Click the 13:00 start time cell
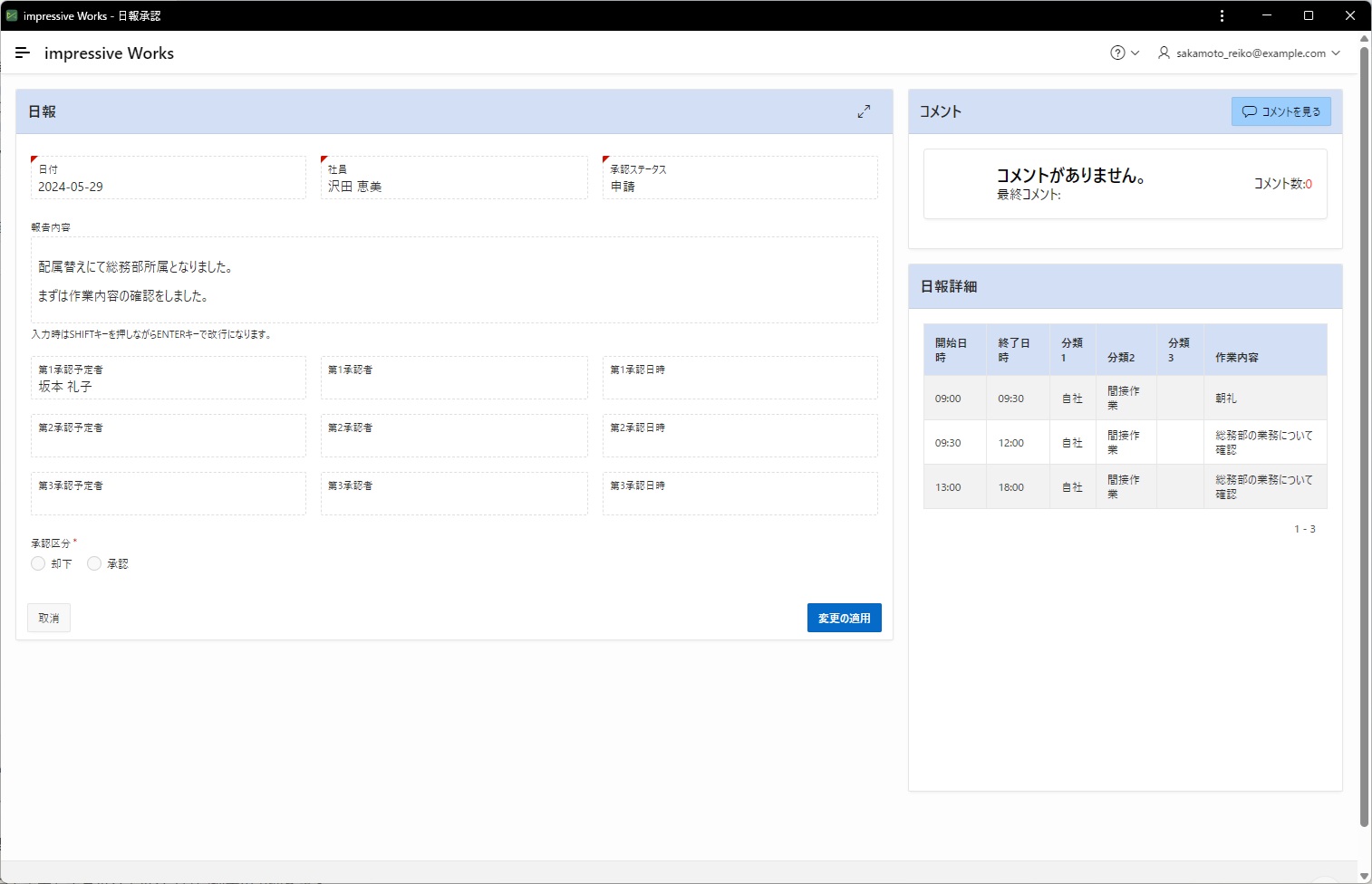1372x884 pixels. (954, 486)
